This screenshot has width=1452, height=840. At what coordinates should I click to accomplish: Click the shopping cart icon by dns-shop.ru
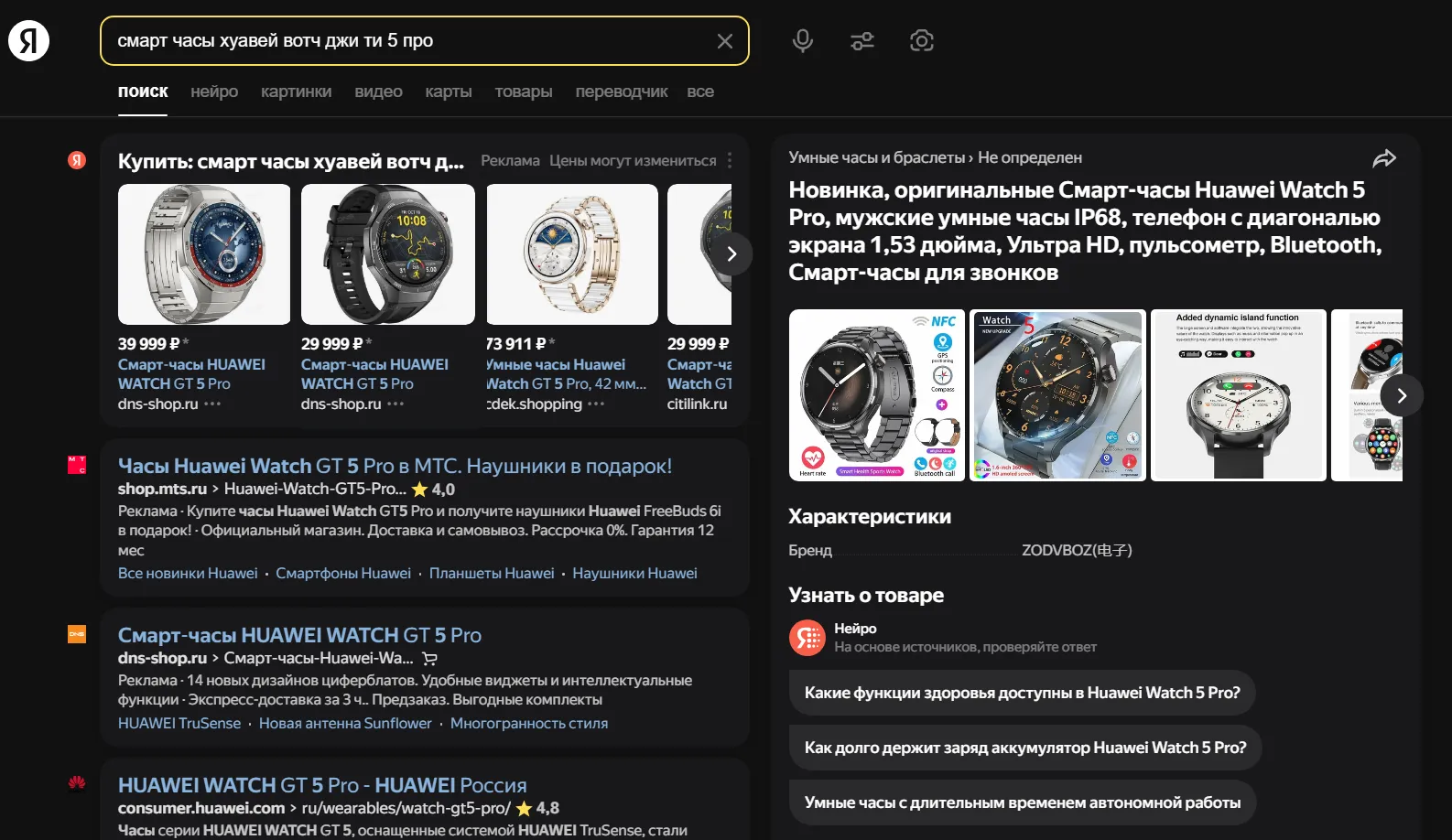(430, 659)
